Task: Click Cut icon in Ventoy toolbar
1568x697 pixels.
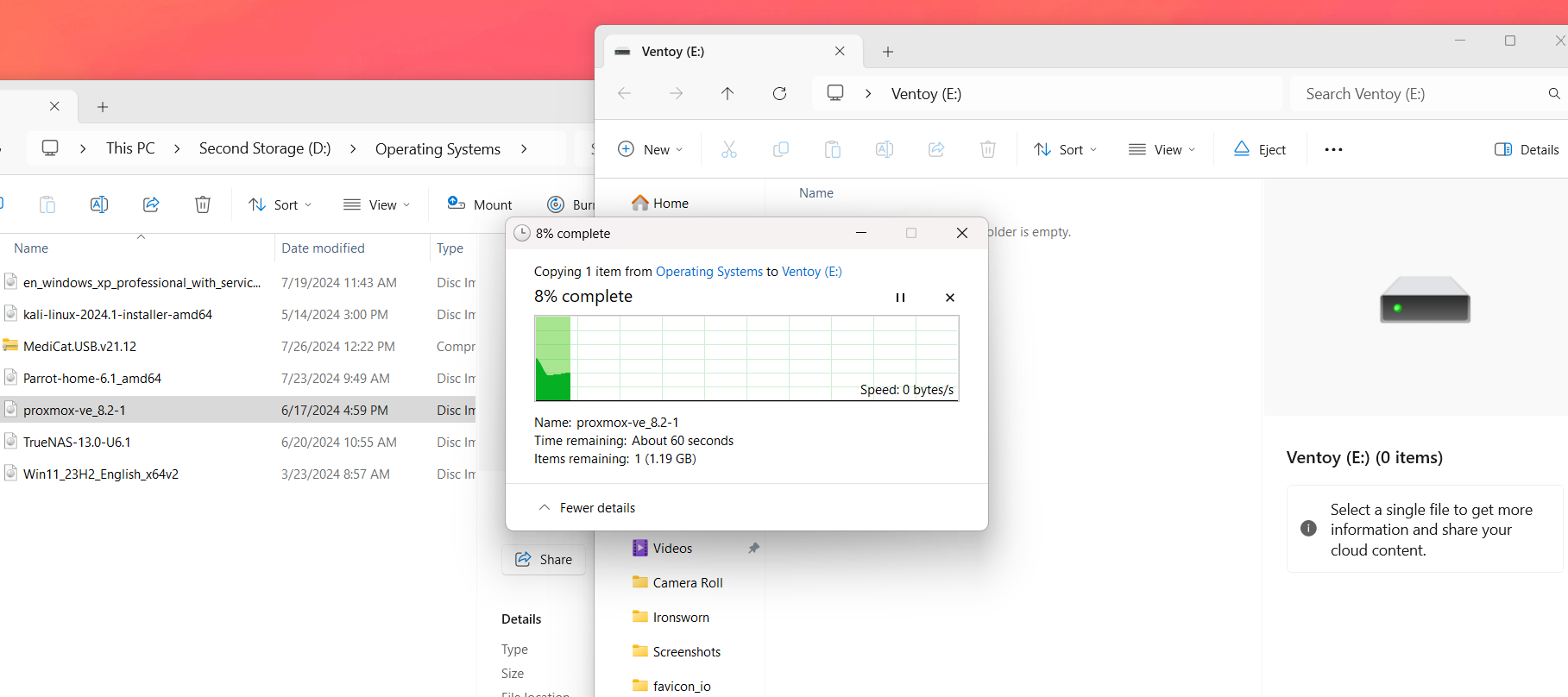Action: [729, 149]
